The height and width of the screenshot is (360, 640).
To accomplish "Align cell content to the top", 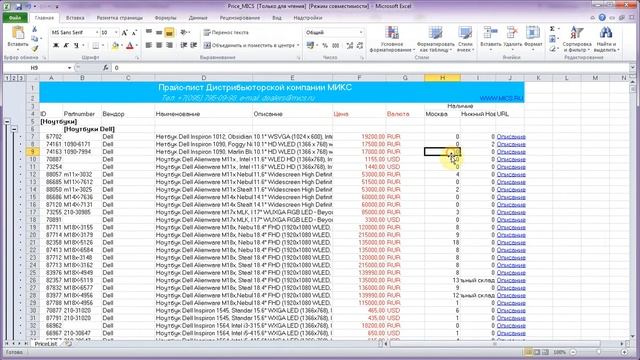I will tap(149, 32).
